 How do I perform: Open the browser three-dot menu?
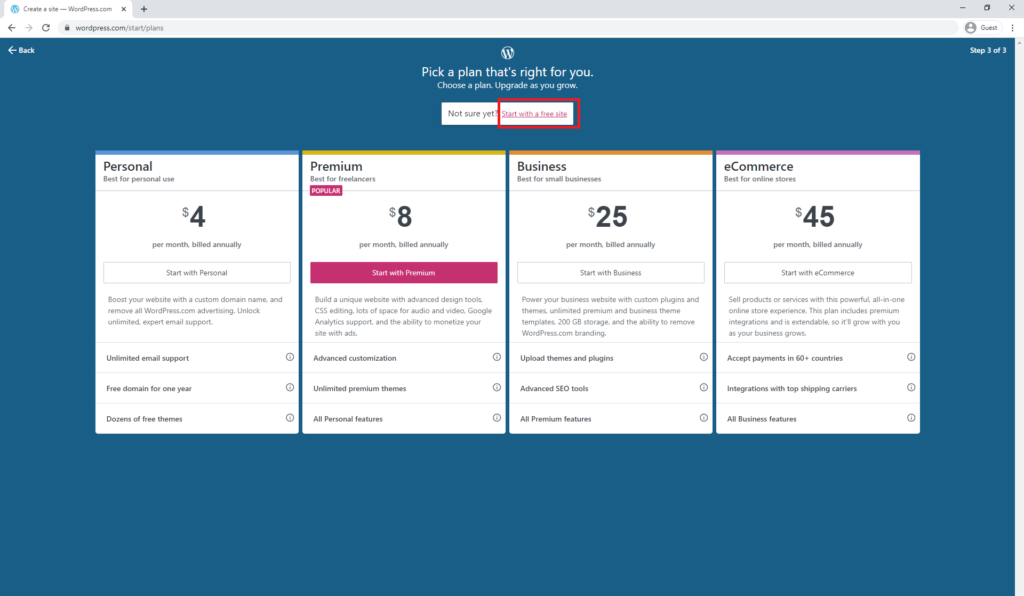[x=1012, y=28]
